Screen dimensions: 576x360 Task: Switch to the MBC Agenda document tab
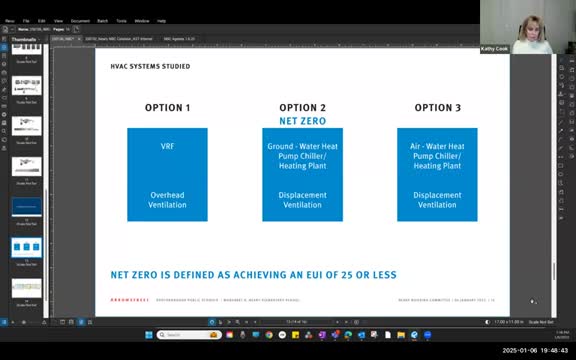[x=179, y=39]
